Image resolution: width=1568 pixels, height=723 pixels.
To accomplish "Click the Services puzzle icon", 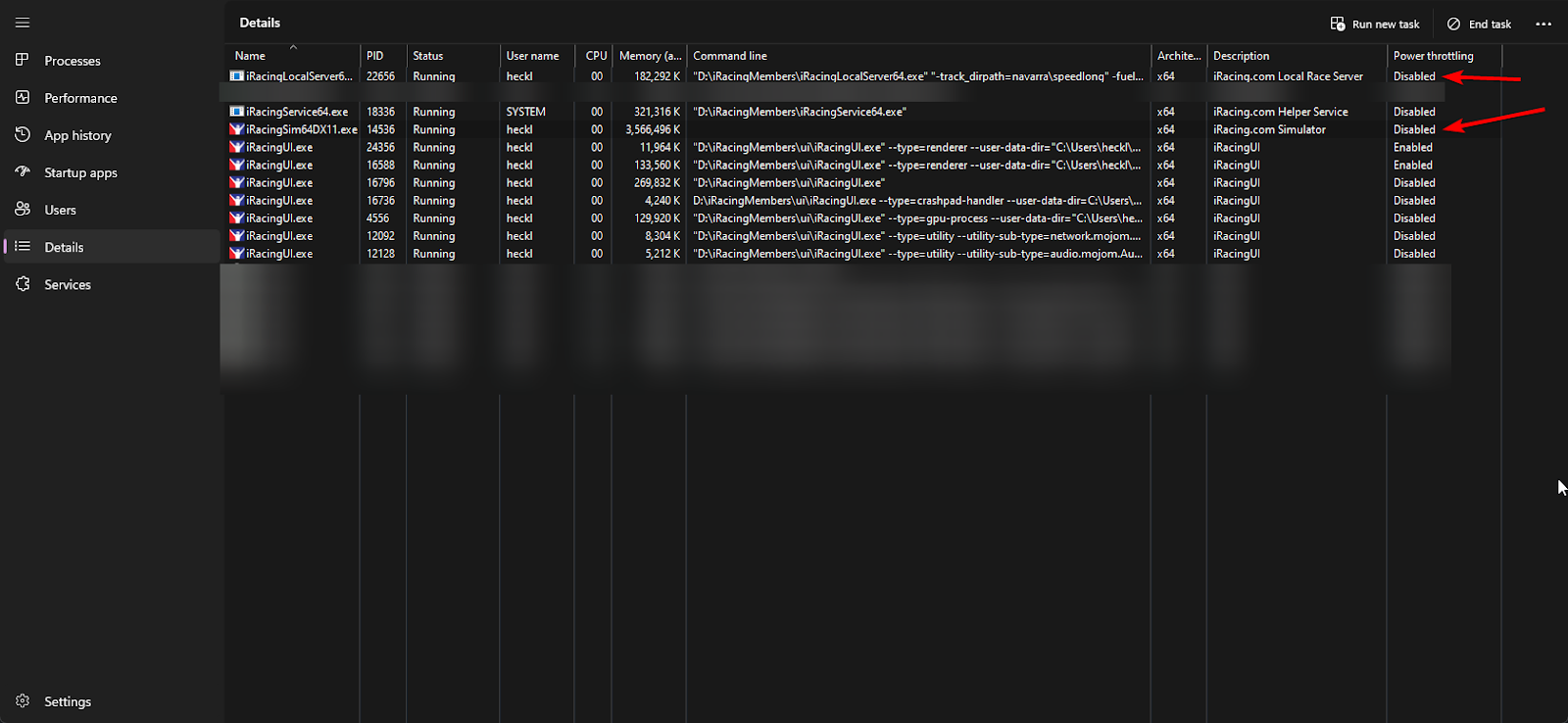I will point(23,283).
